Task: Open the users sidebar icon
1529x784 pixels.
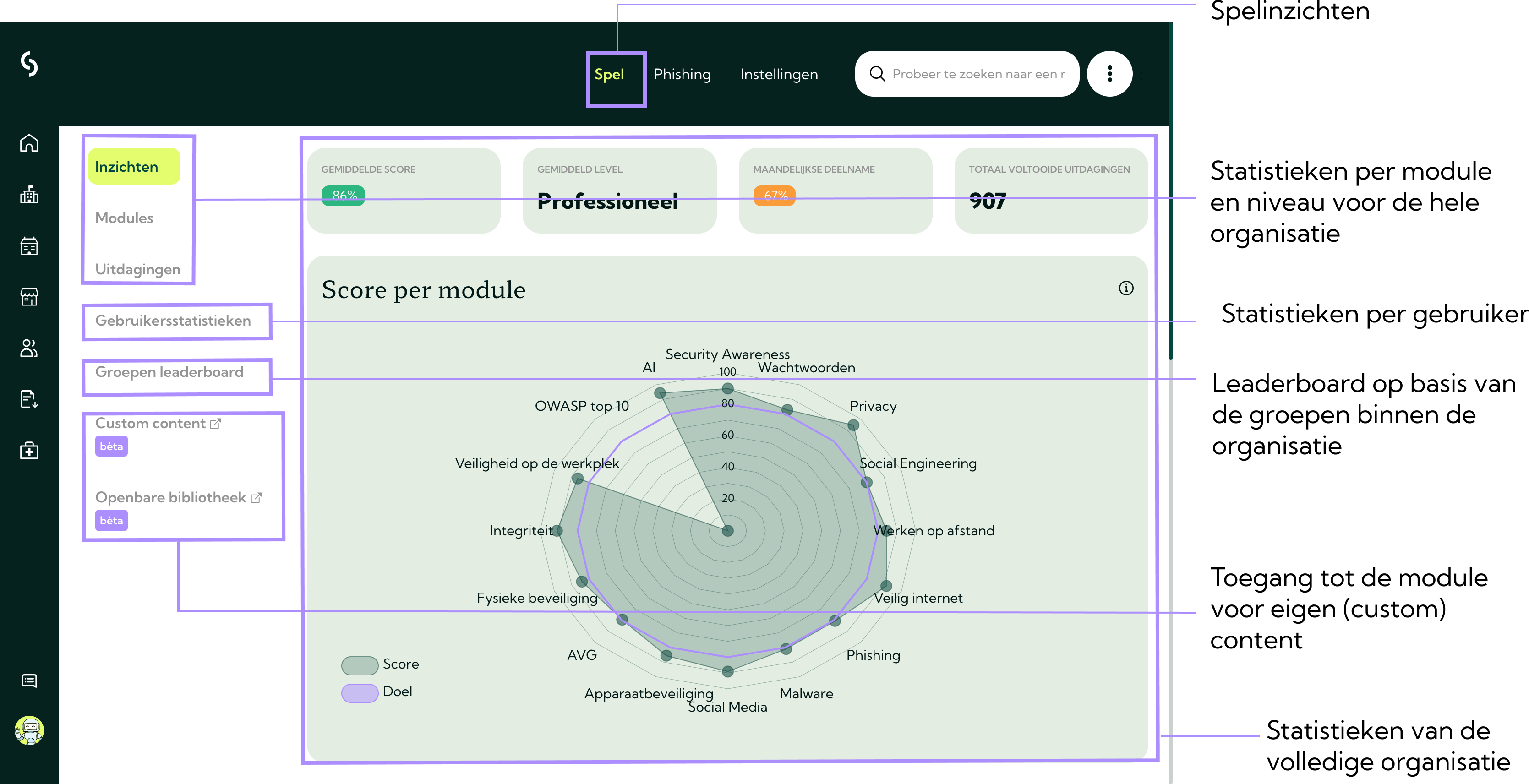Action: click(29, 348)
